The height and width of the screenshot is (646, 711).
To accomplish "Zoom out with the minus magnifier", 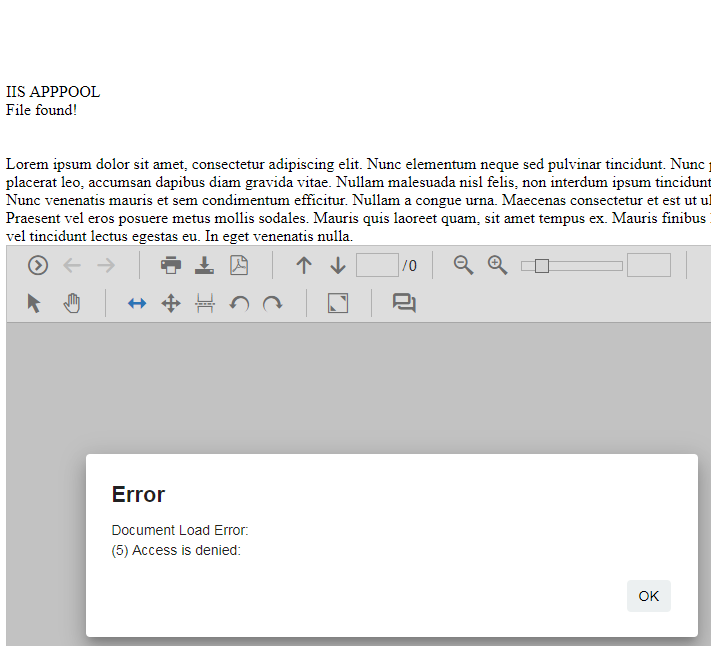I will click(463, 265).
